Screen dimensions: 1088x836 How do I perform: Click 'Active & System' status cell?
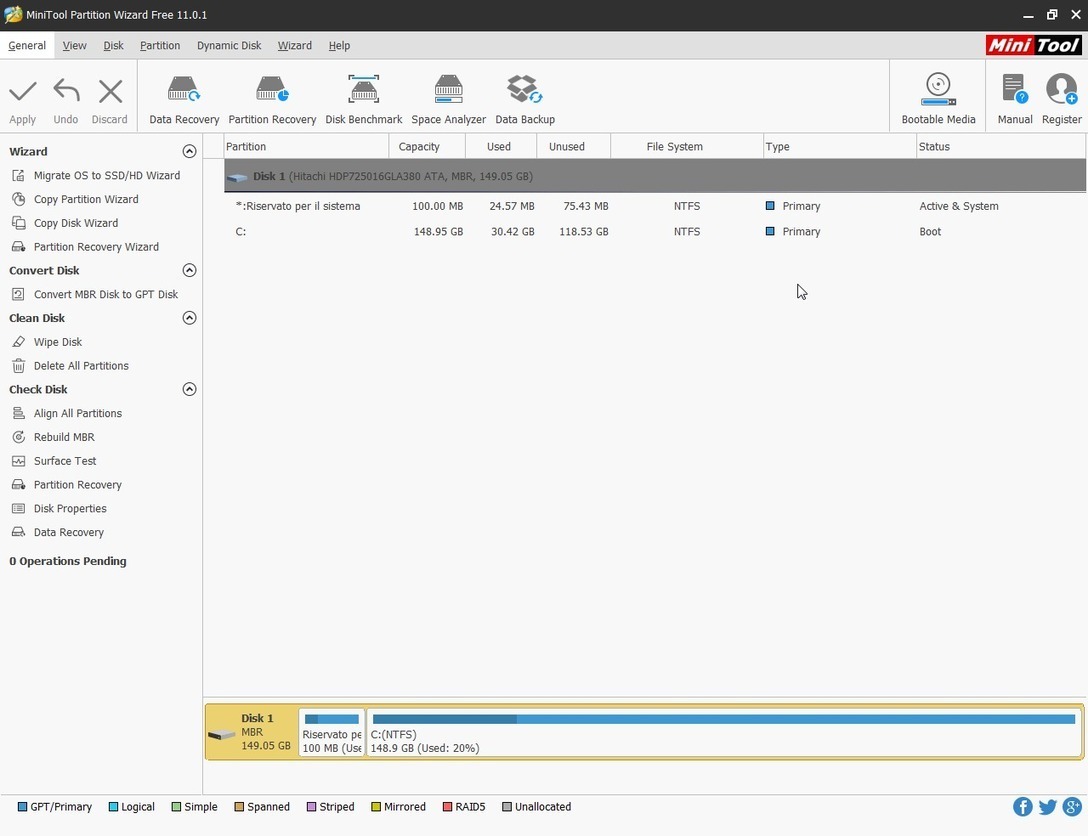(959, 206)
